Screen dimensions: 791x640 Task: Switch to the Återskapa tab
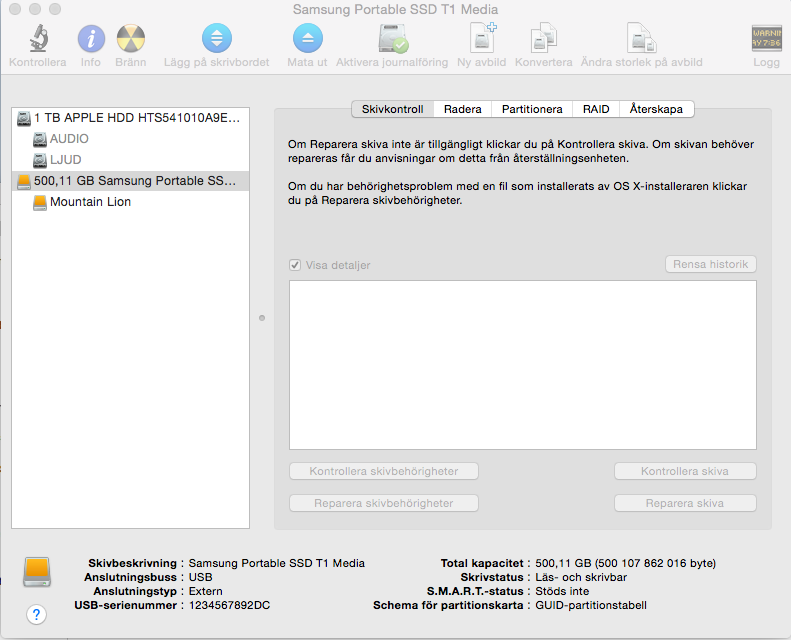656,109
